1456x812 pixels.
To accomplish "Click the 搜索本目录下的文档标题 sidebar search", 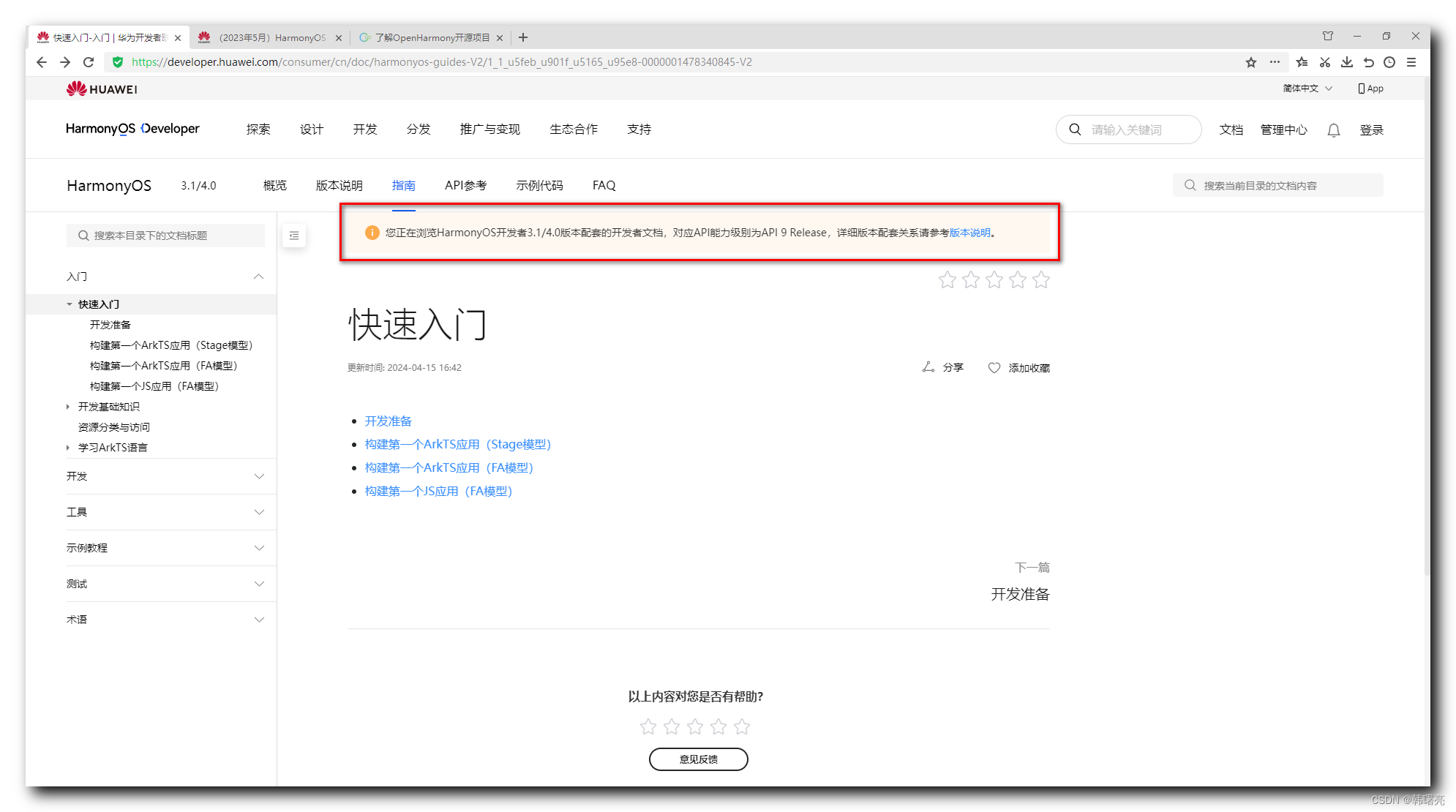I will [x=165, y=236].
